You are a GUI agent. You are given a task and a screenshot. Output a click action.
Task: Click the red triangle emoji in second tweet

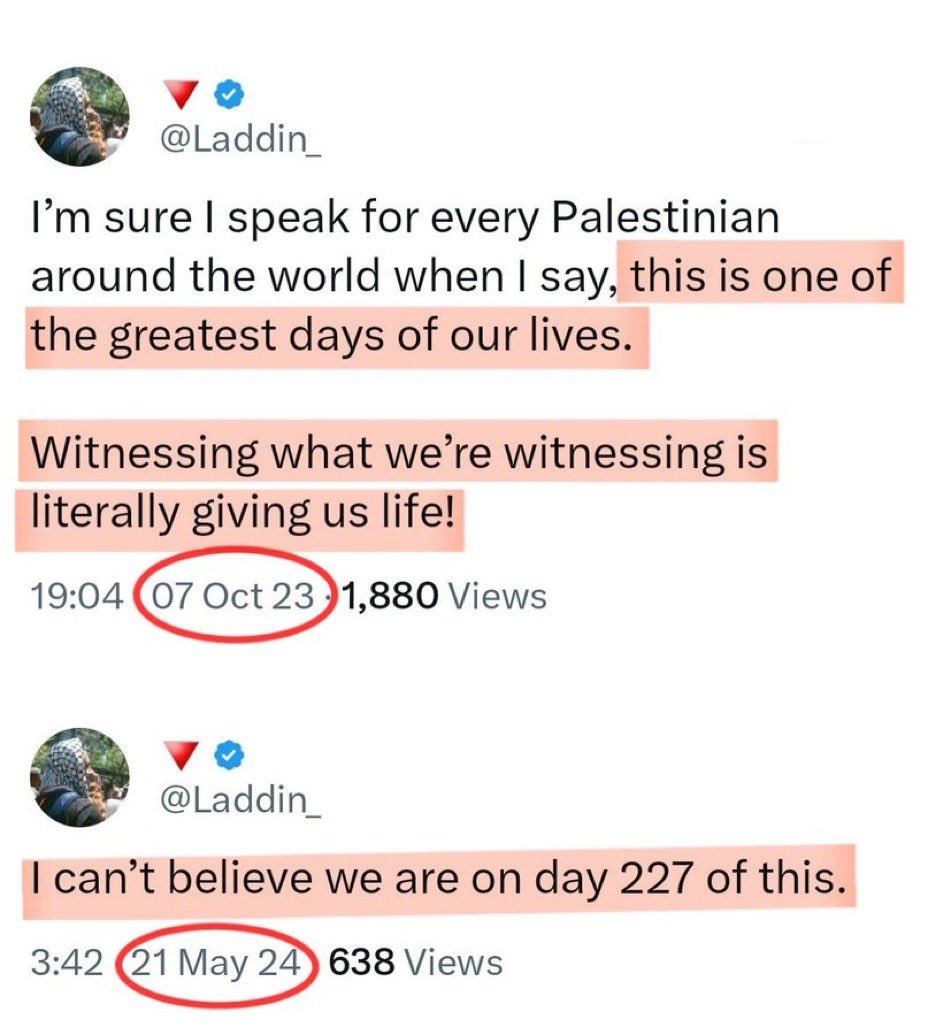180,756
